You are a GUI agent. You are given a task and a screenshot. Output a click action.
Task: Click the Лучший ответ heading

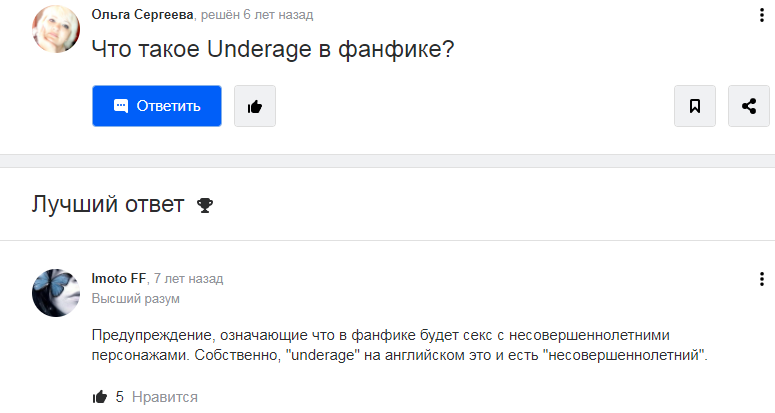pyautogui.click(x=108, y=205)
